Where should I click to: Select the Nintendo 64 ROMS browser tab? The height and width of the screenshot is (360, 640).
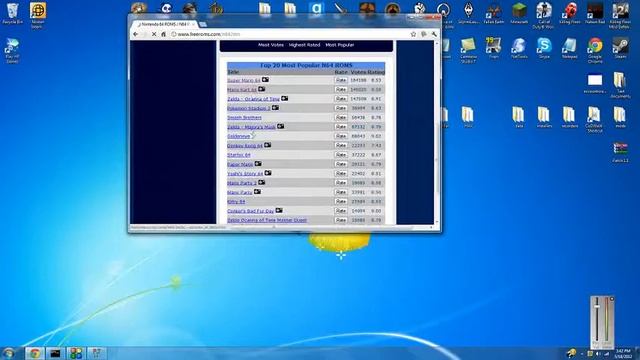(x=164, y=24)
